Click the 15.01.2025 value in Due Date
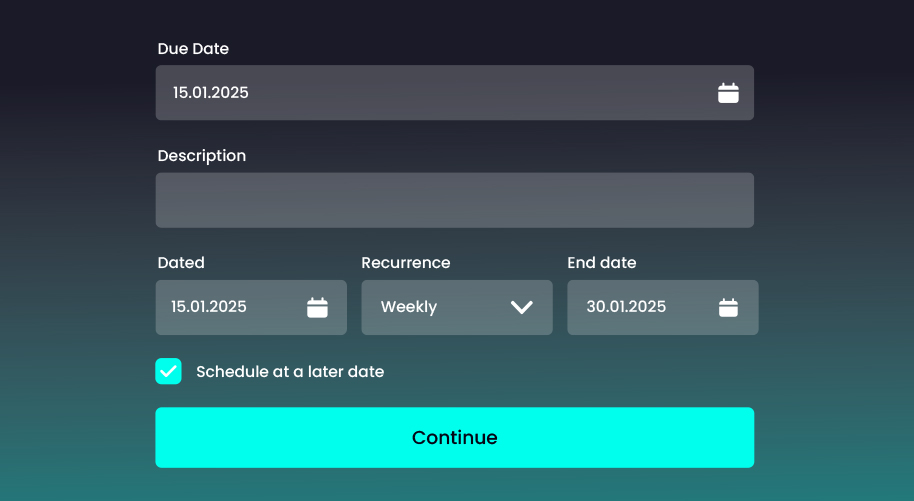 click(211, 93)
